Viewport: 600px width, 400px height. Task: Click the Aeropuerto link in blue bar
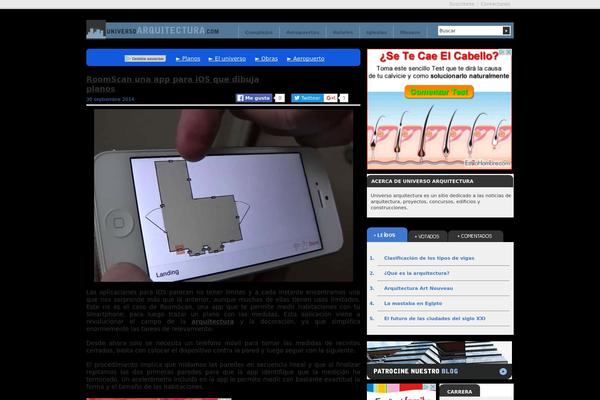click(x=306, y=59)
